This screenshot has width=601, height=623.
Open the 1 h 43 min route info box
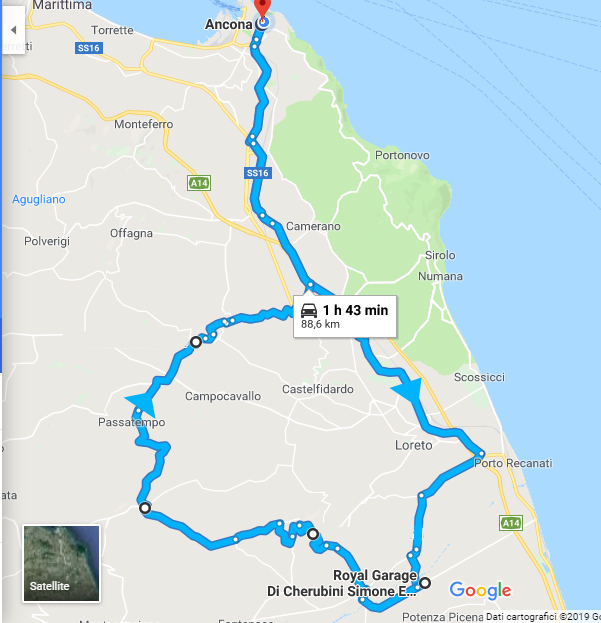(x=344, y=316)
